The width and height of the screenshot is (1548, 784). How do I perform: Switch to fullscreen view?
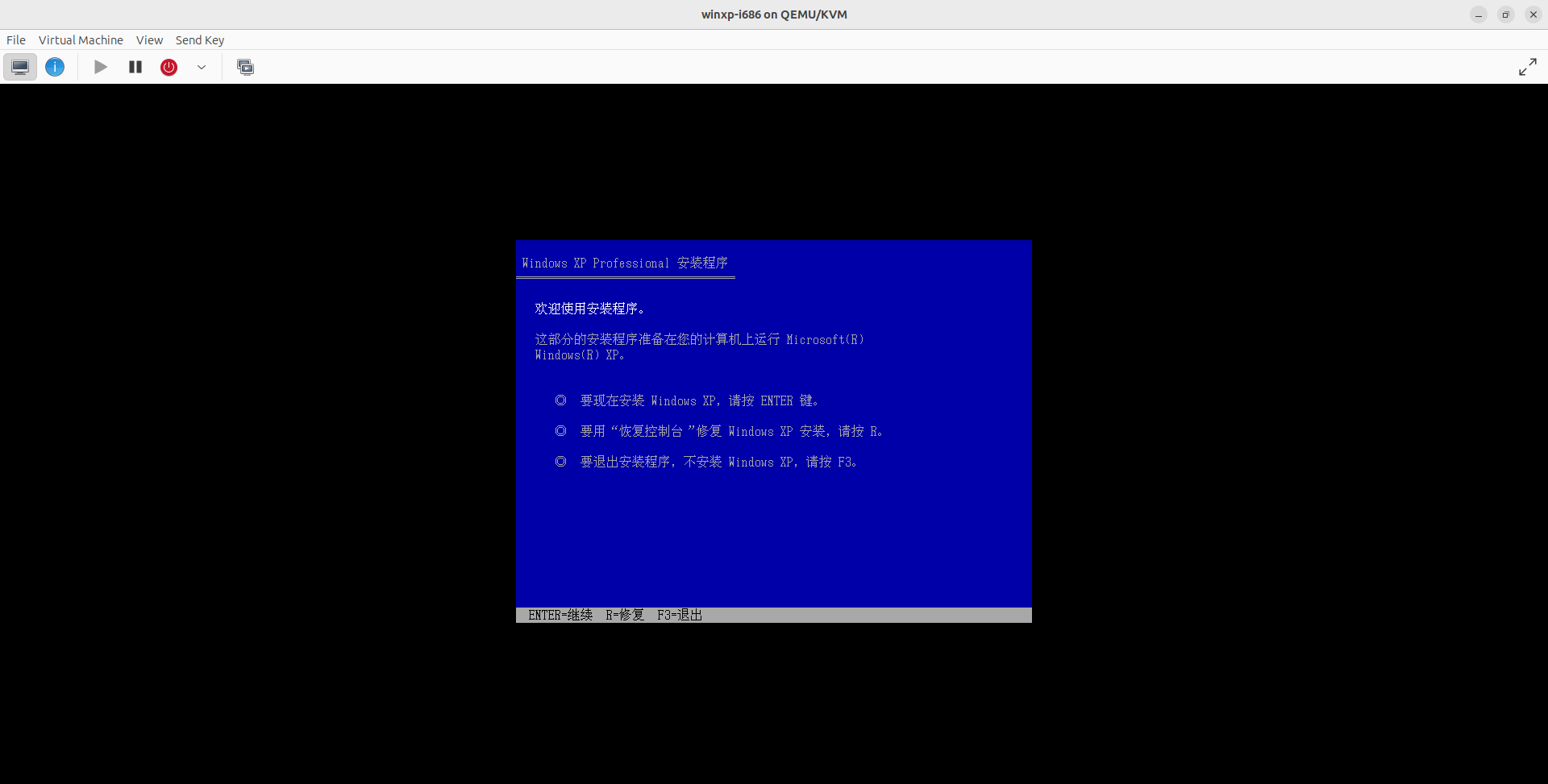tap(1527, 67)
